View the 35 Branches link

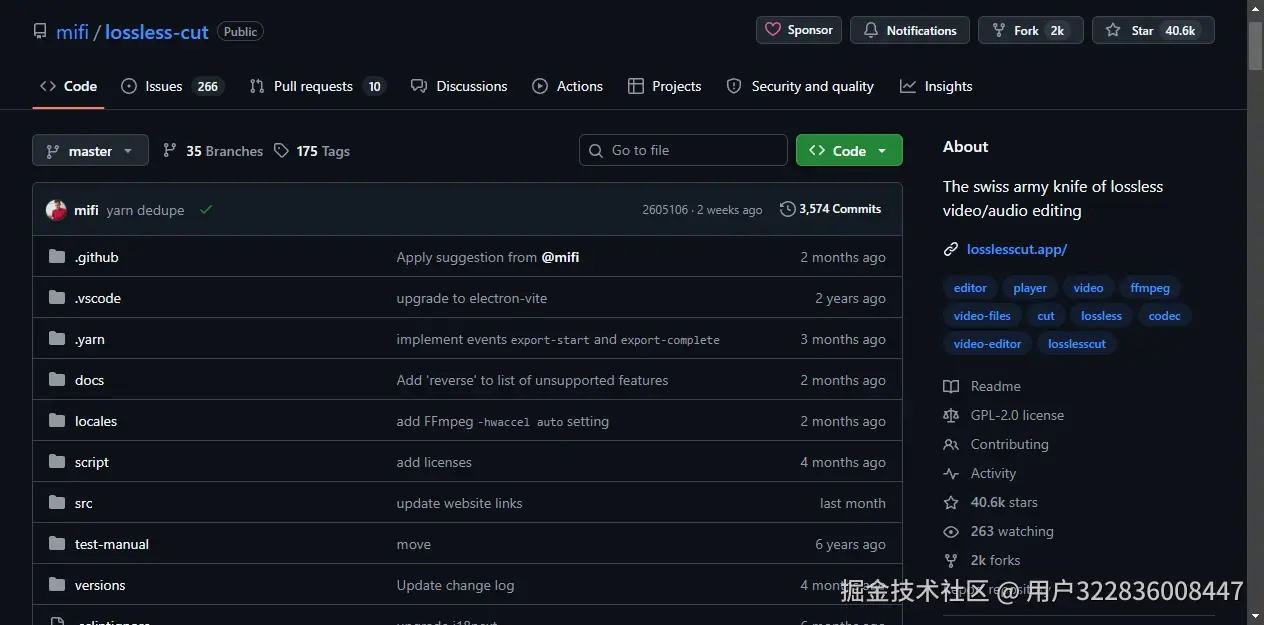[213, 151]
